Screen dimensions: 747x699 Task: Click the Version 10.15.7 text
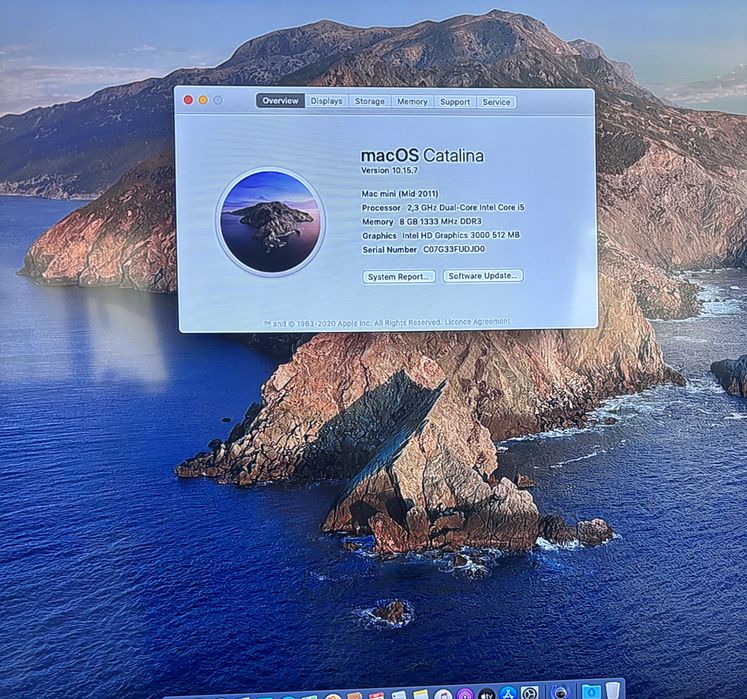point(389,170)
